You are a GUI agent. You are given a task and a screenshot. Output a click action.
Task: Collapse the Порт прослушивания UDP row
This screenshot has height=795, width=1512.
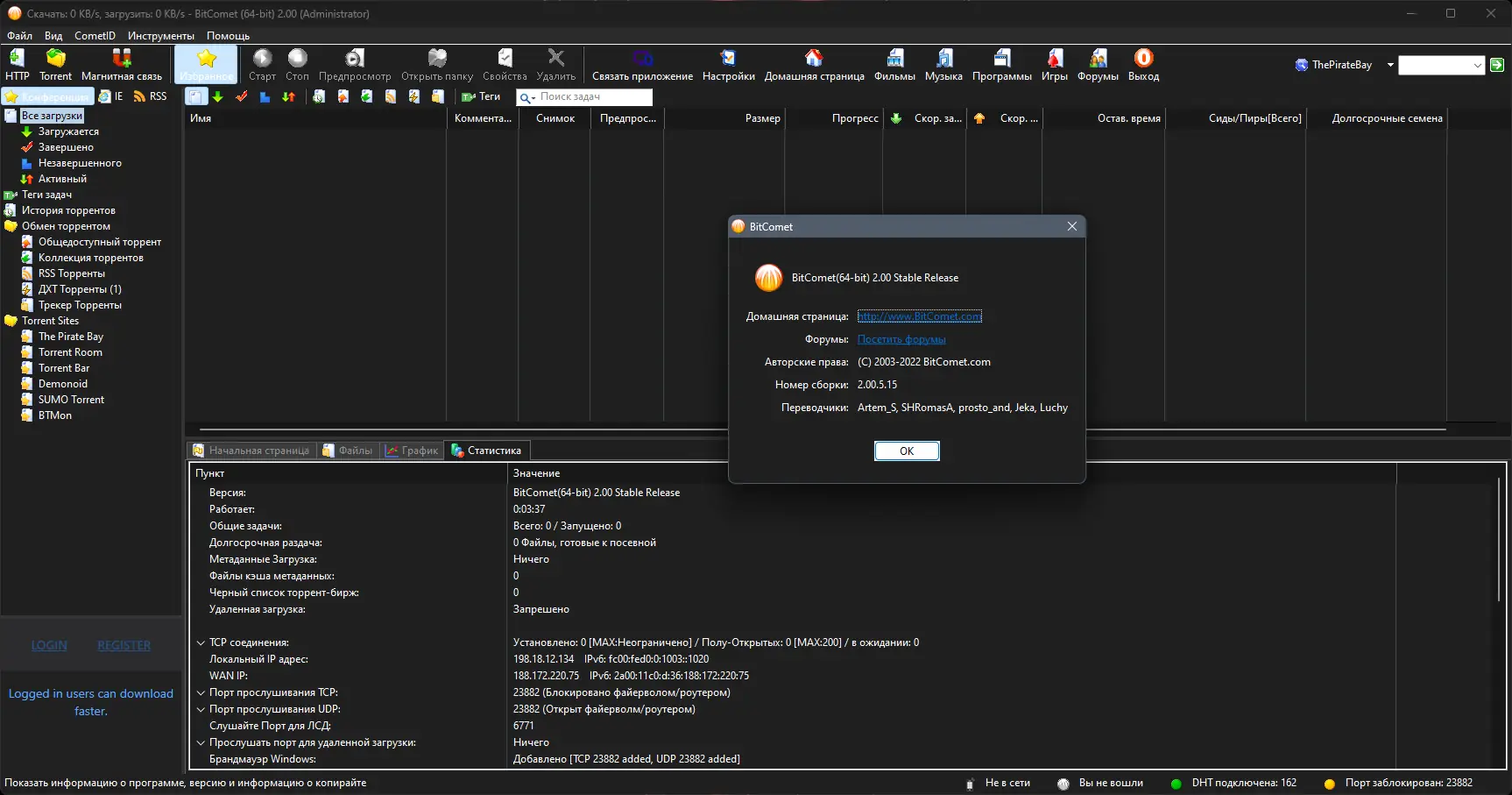coord(201,709)
